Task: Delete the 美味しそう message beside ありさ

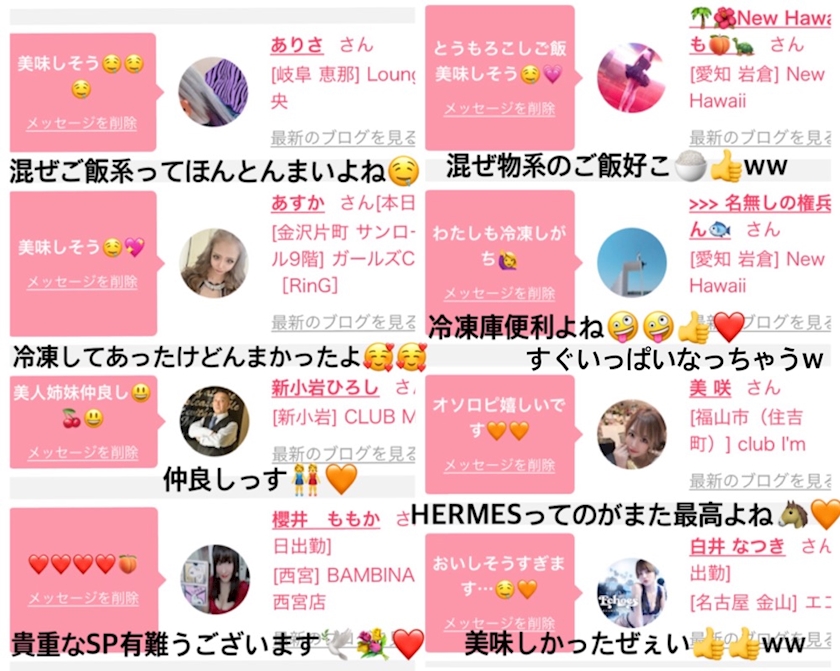Action: pos(82,124)
